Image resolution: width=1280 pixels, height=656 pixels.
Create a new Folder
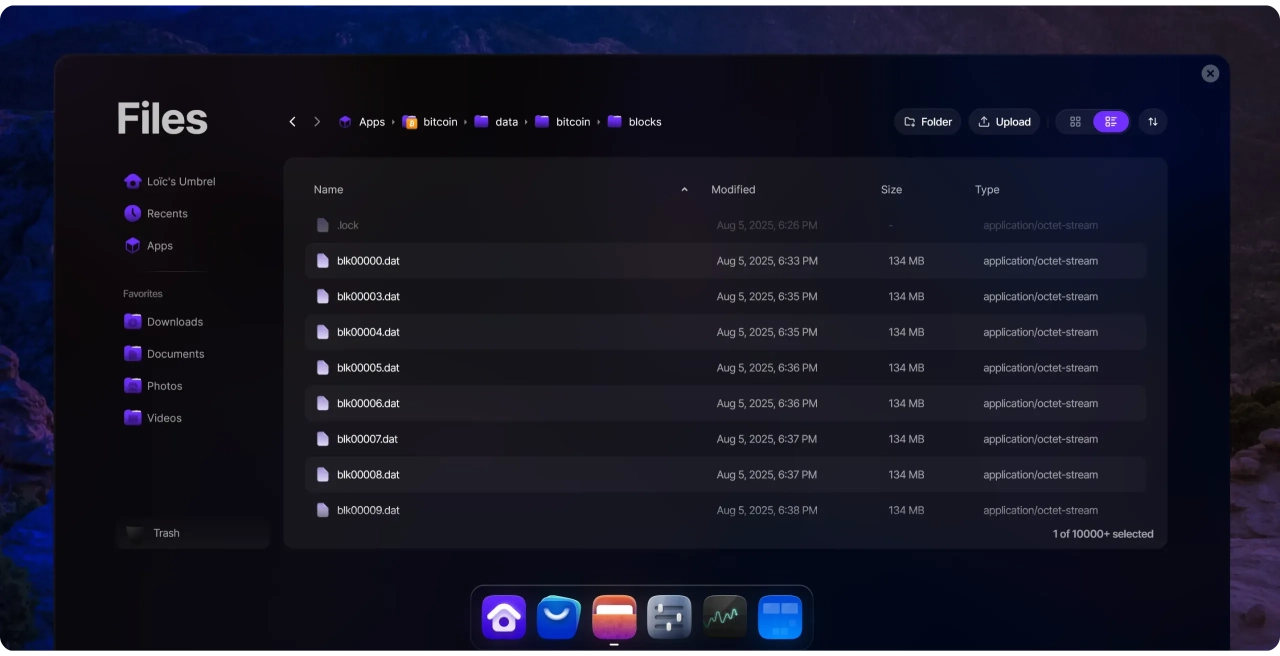pyautogui.click(x=927, y=122)
